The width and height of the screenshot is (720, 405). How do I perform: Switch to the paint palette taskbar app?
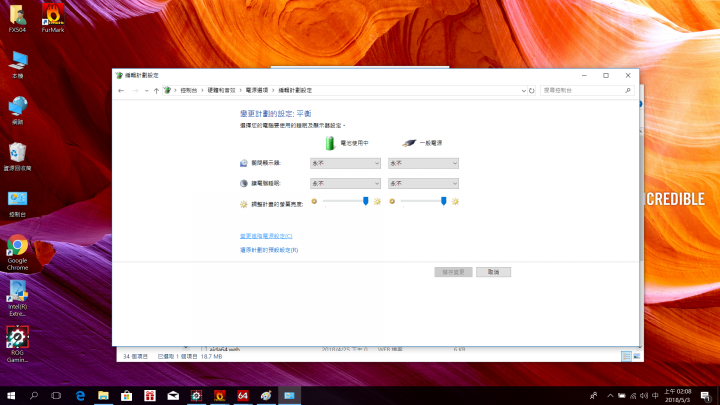pyautogui.click(x=266, y=395)
